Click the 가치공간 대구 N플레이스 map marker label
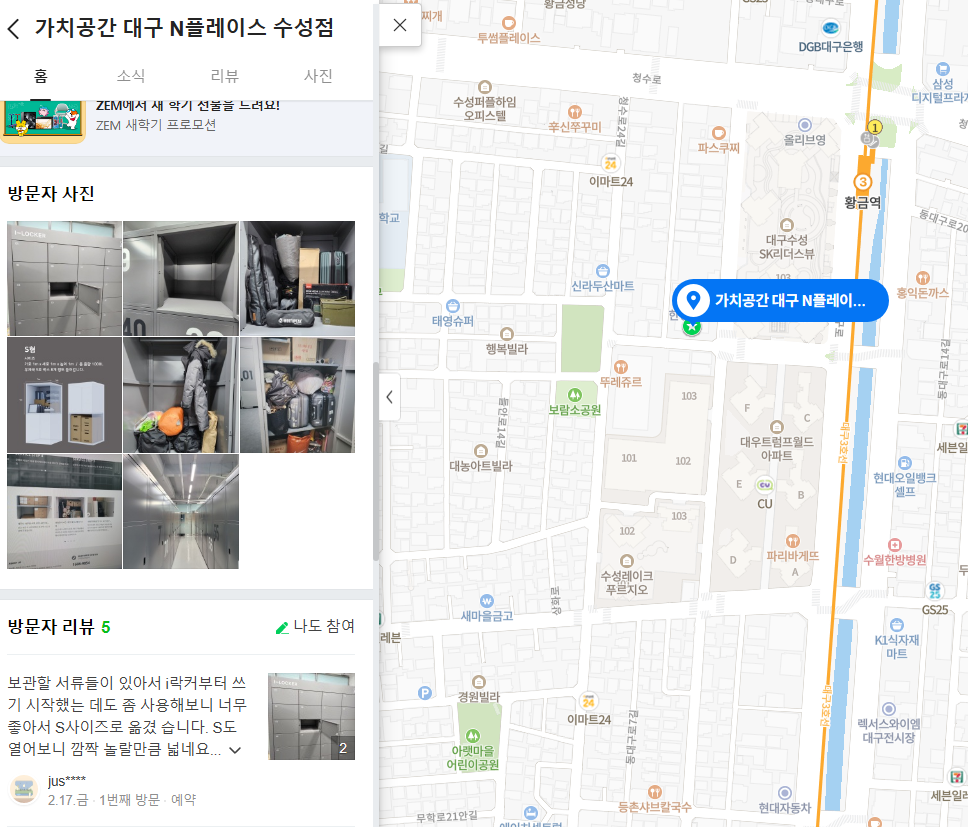This screenshot has height=827, width=968. [780, 301]
